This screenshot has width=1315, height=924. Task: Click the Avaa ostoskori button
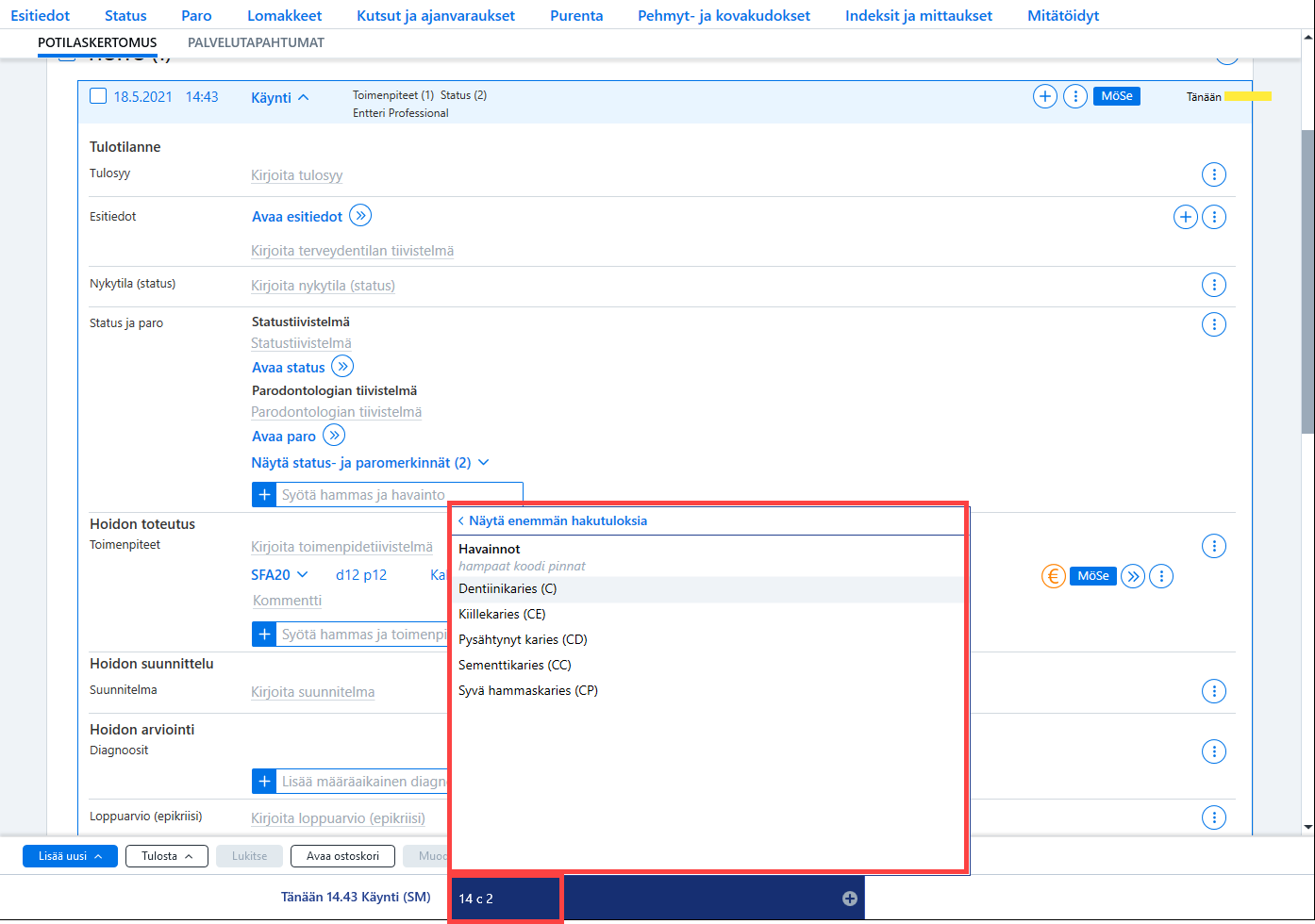click(x=343, y=856)
